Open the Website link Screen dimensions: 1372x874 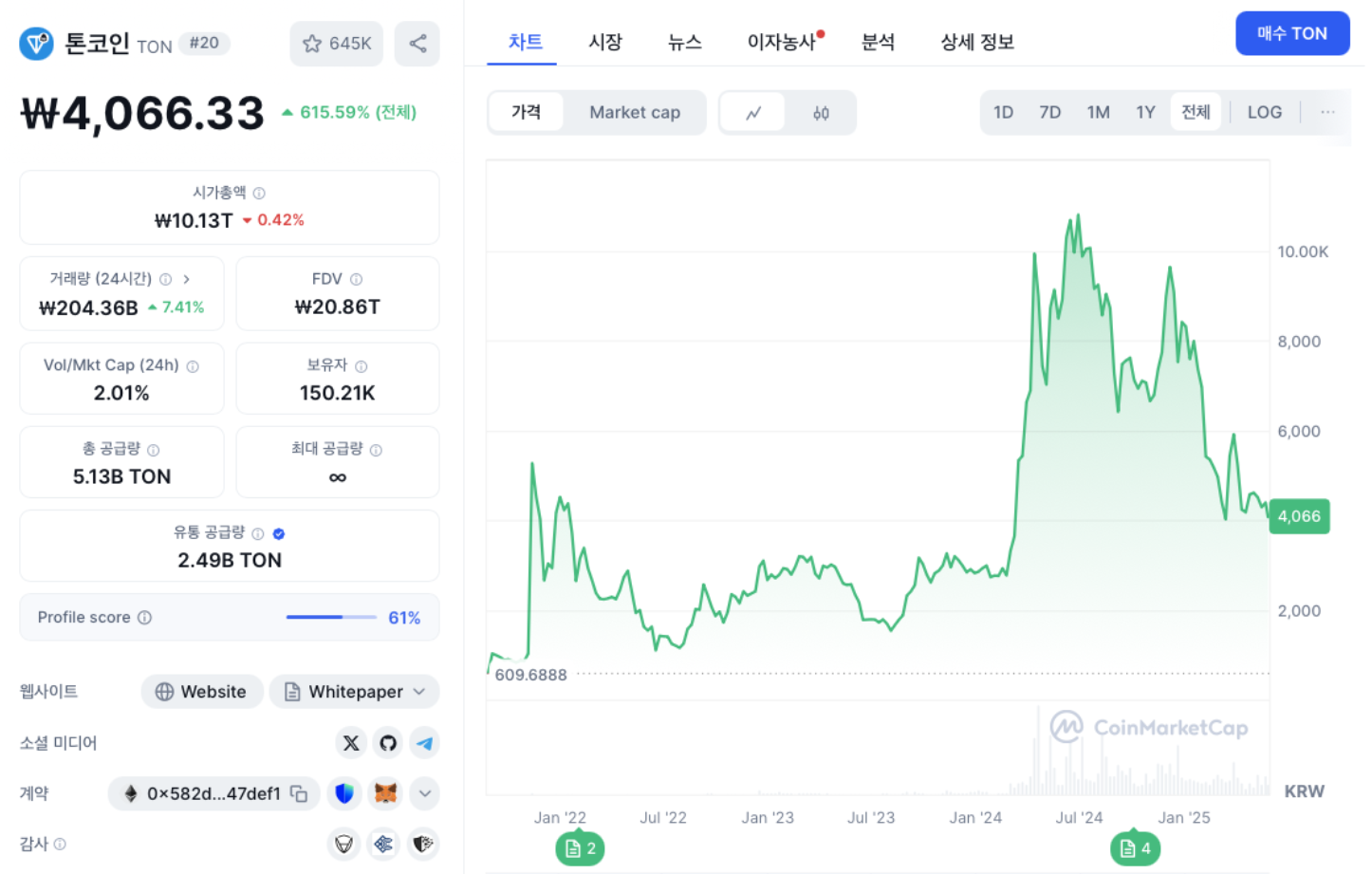pyautogui.click(x=201, y=692)
